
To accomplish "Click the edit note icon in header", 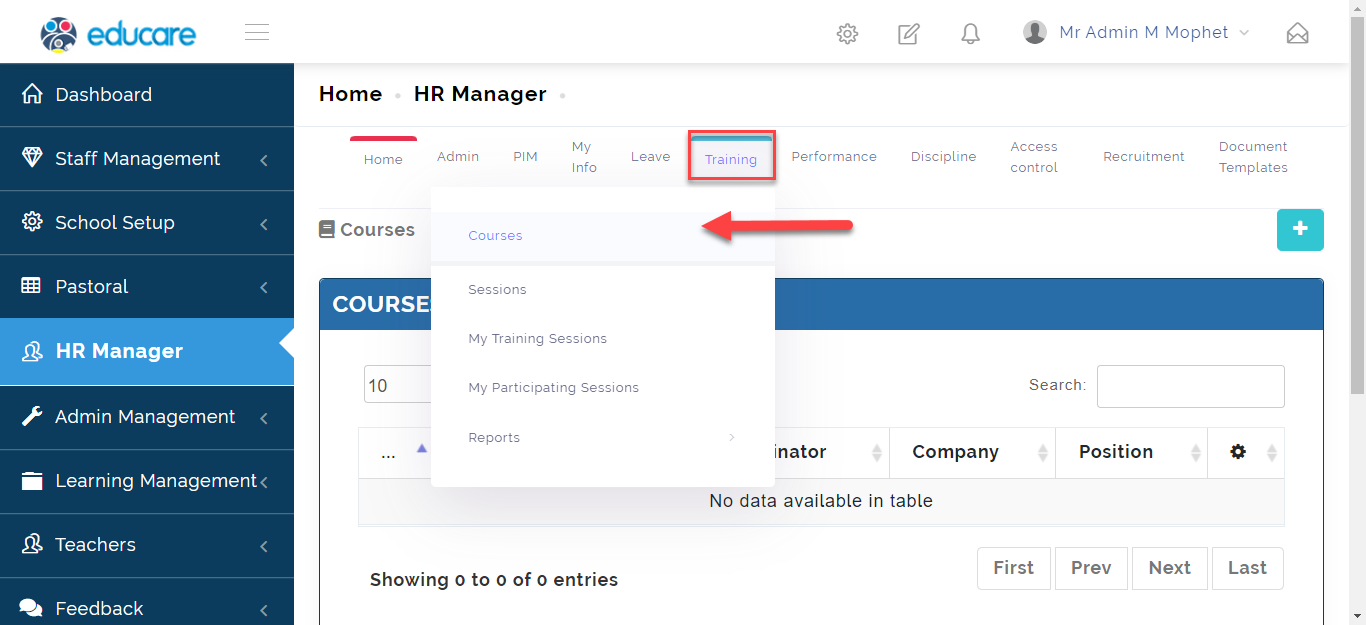I will (908, 34).
